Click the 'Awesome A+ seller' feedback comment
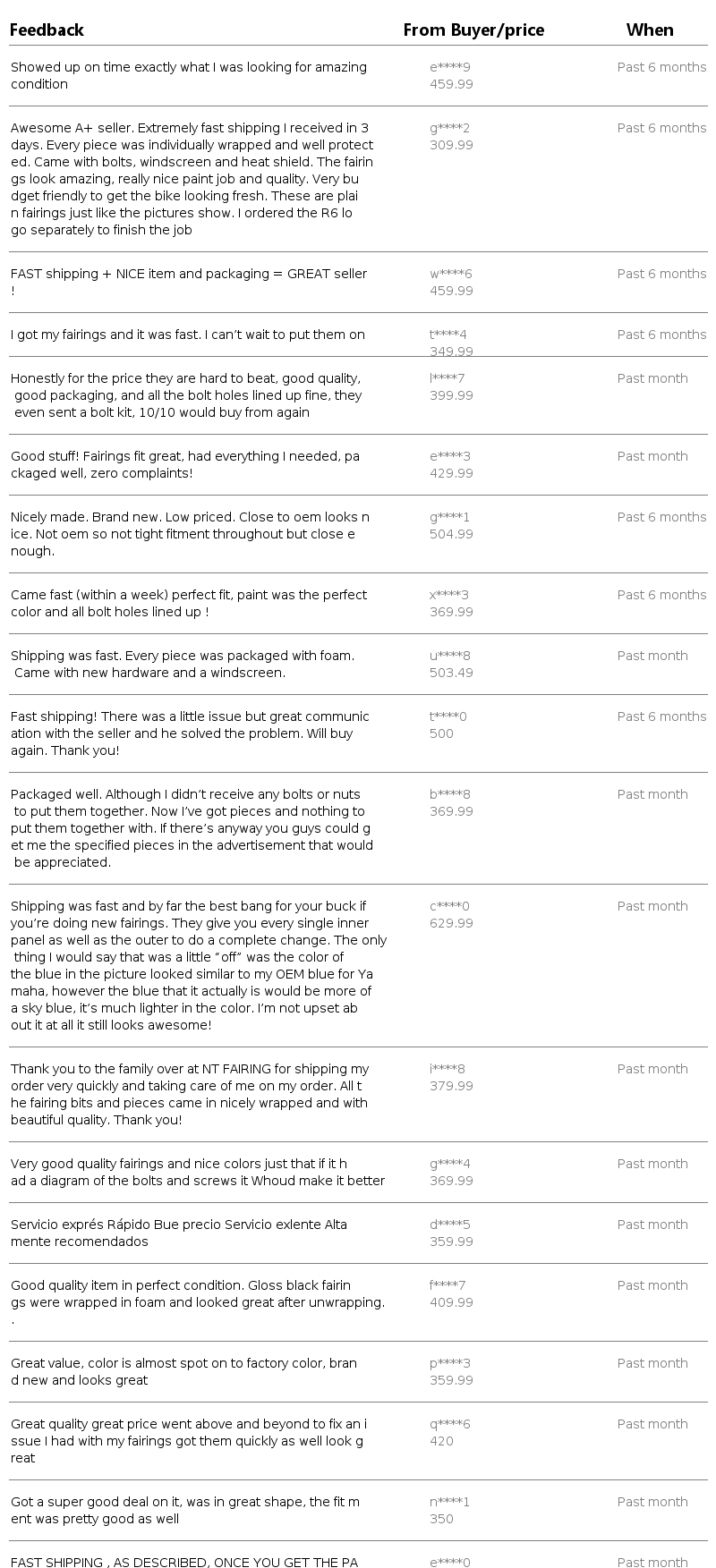 192,179
